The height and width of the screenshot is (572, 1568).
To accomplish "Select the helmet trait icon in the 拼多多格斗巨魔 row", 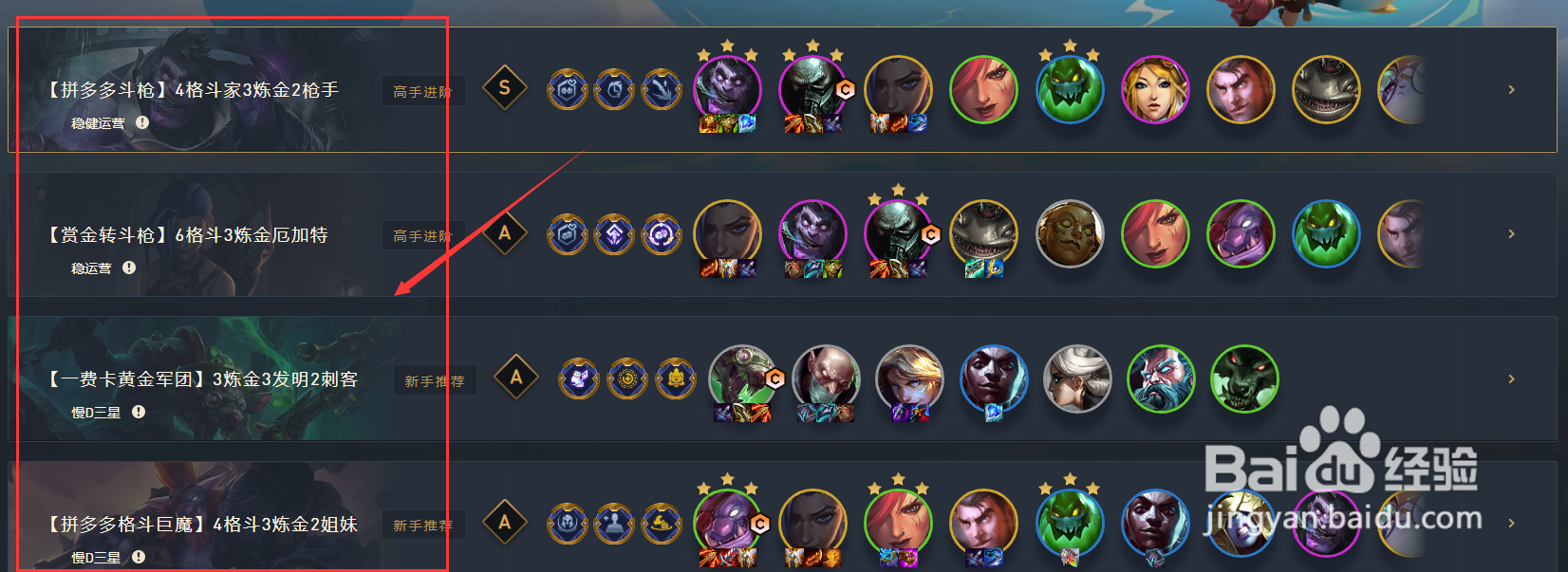I will point(567,523).
